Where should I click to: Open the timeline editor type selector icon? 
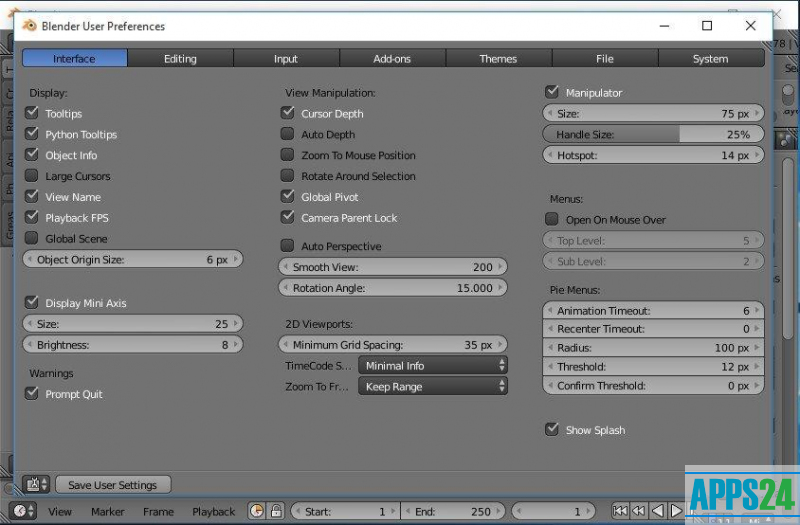pyautogui.click(x=23, y=511)
